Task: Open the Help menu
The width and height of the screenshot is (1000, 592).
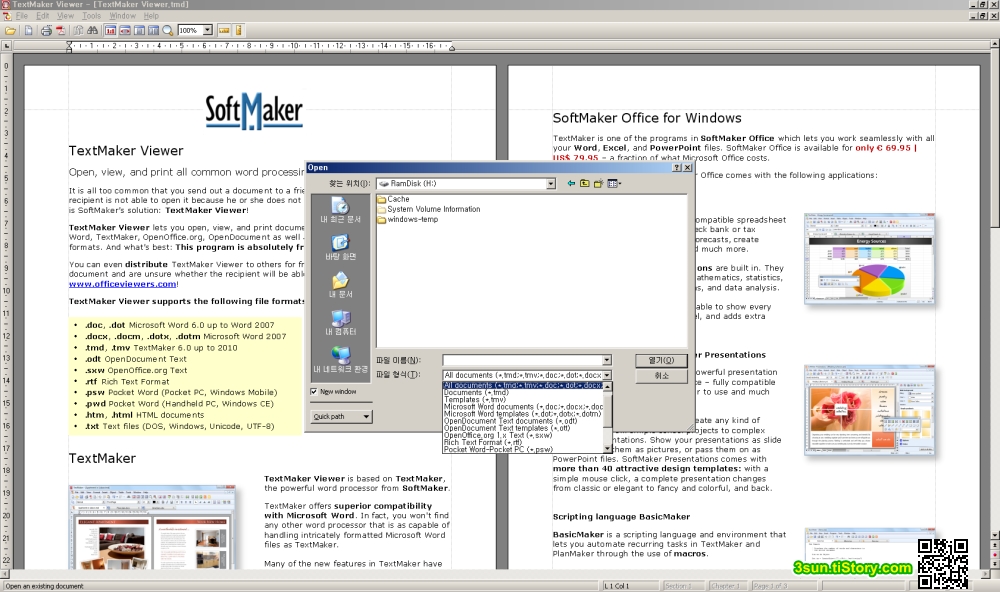Action: 151,16
